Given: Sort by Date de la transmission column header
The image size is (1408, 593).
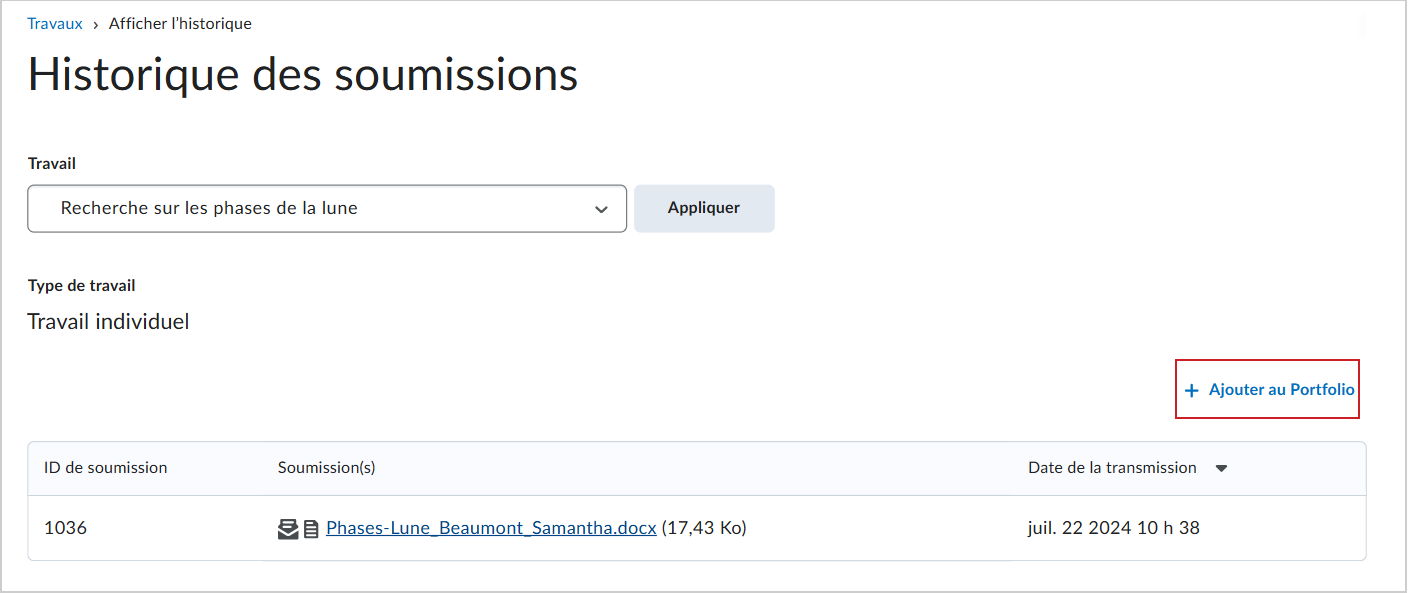Looking at the screenshot, I should [1112, 467].
